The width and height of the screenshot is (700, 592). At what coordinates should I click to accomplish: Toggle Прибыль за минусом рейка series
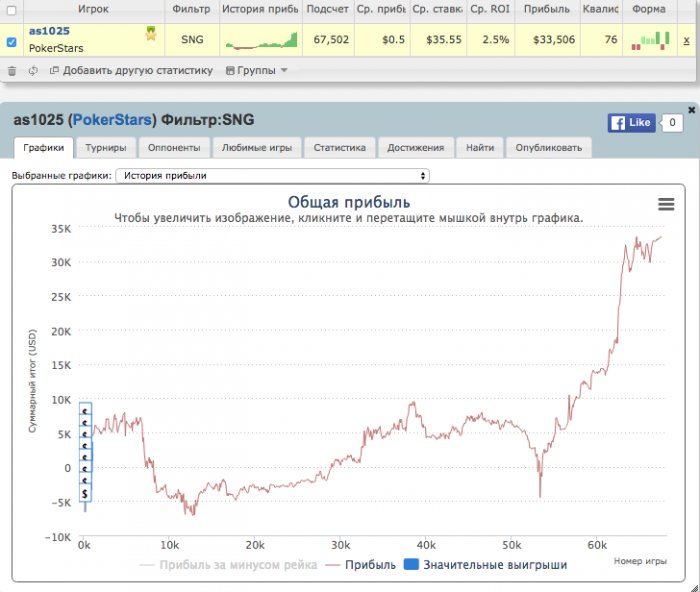pos(228,565)
